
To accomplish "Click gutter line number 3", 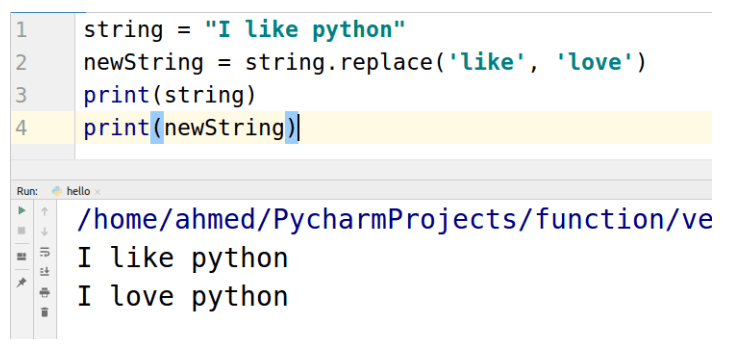I will tap(21, 95).
